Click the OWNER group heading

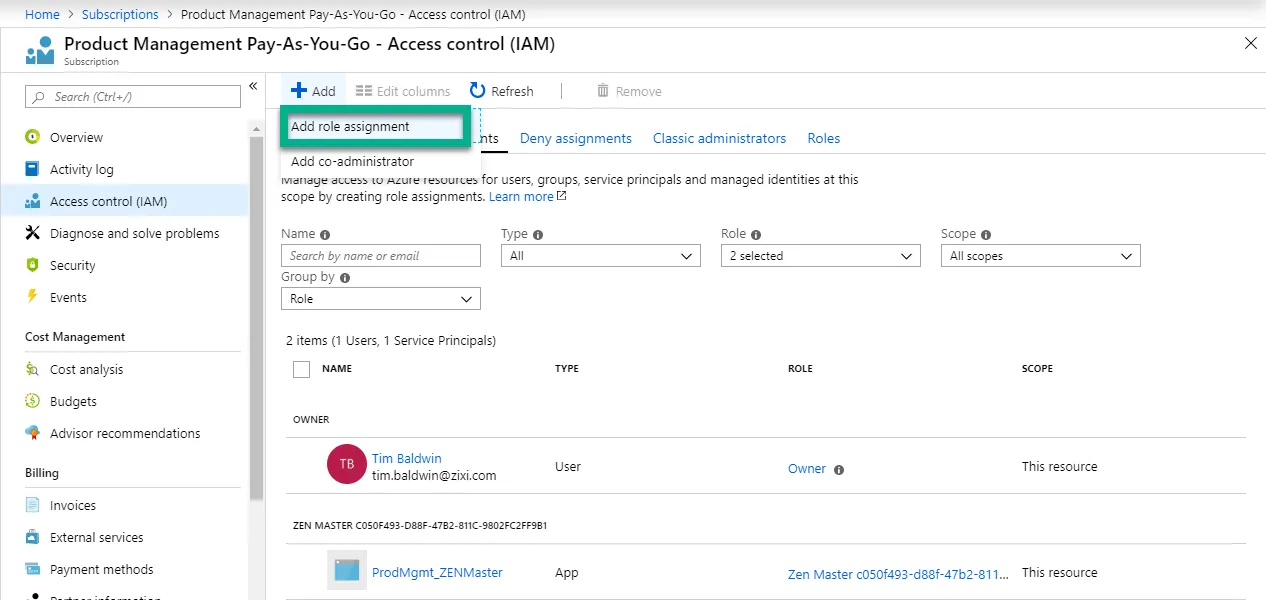pos(311,420)
